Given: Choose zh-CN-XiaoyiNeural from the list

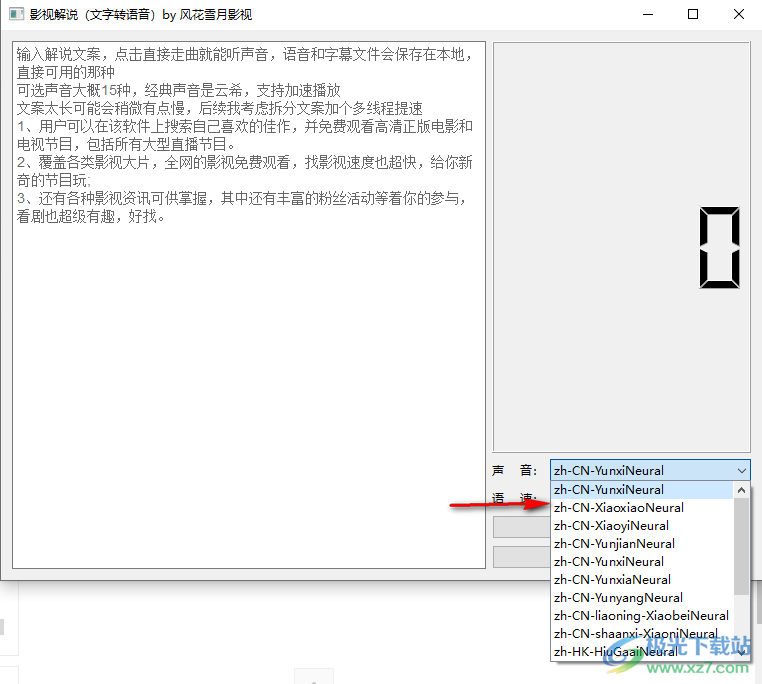Looking at the screenshot, I should click(x=611, y=526).
